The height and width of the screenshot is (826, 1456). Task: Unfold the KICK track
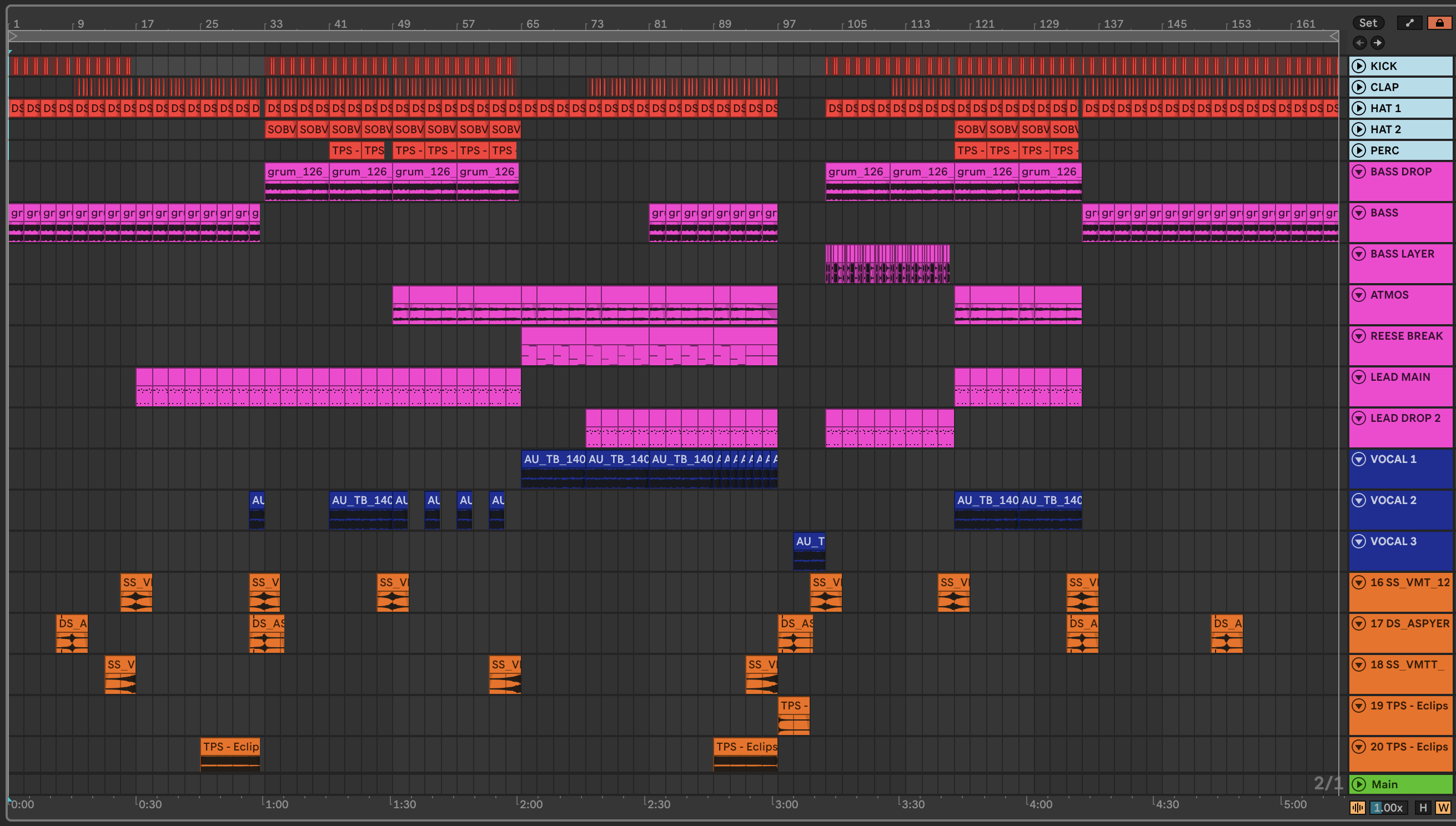(x=1358, y=66)
